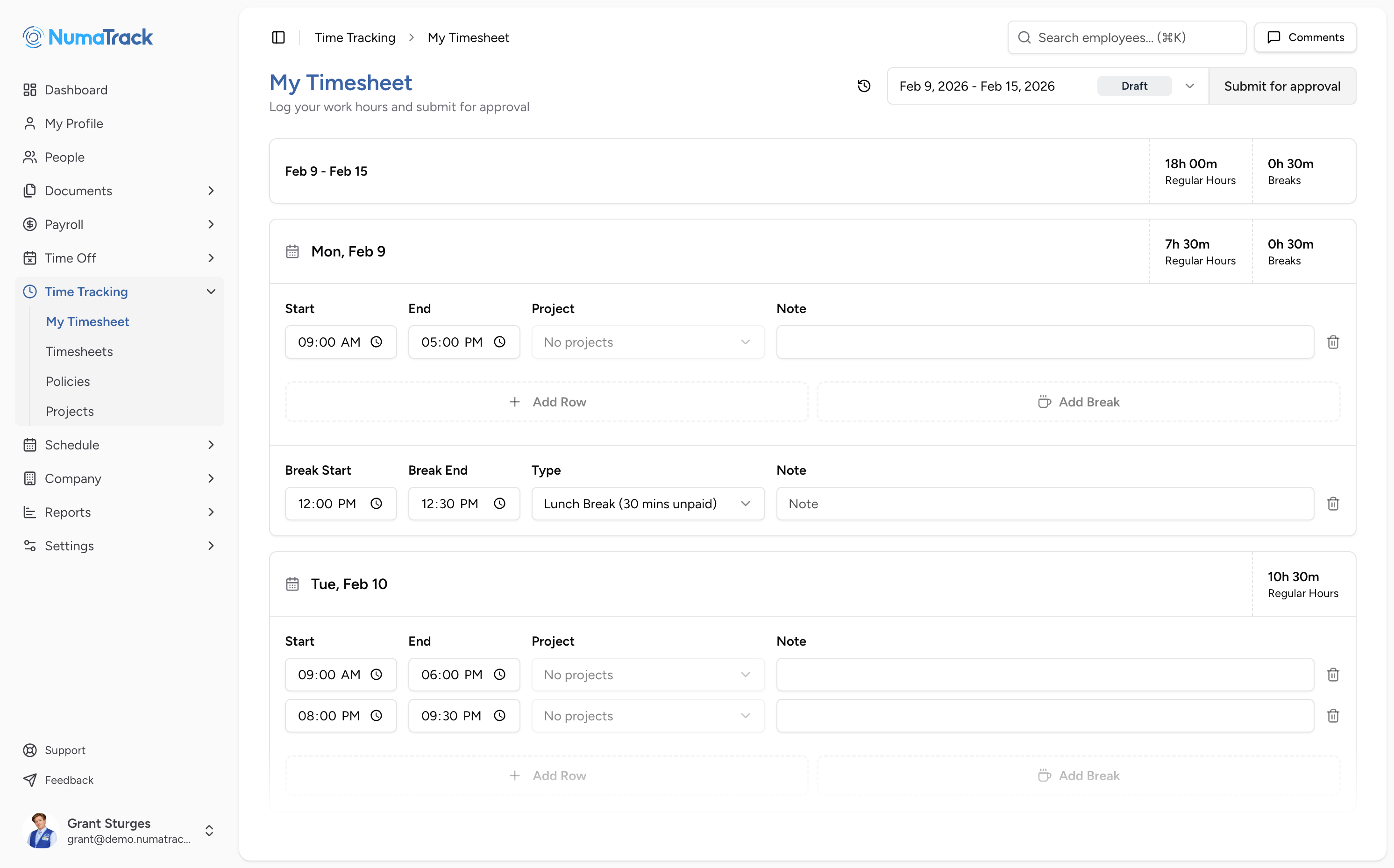This screenshot has height=868, width=1394.
Task: Go to Timesheets submenu item
Action: [x=79, y=351]
